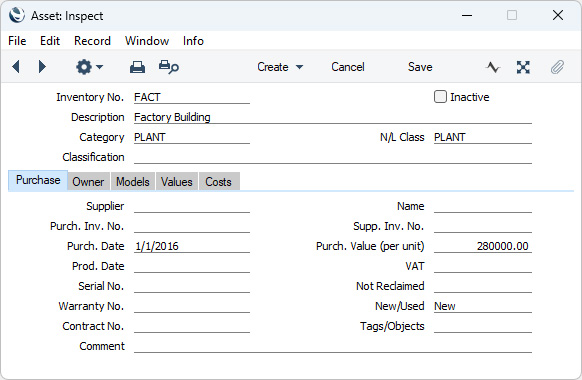The width and height of the screenshot is (582, 380).
Task: Click the Supplier input field
Action: click(192, 206)
